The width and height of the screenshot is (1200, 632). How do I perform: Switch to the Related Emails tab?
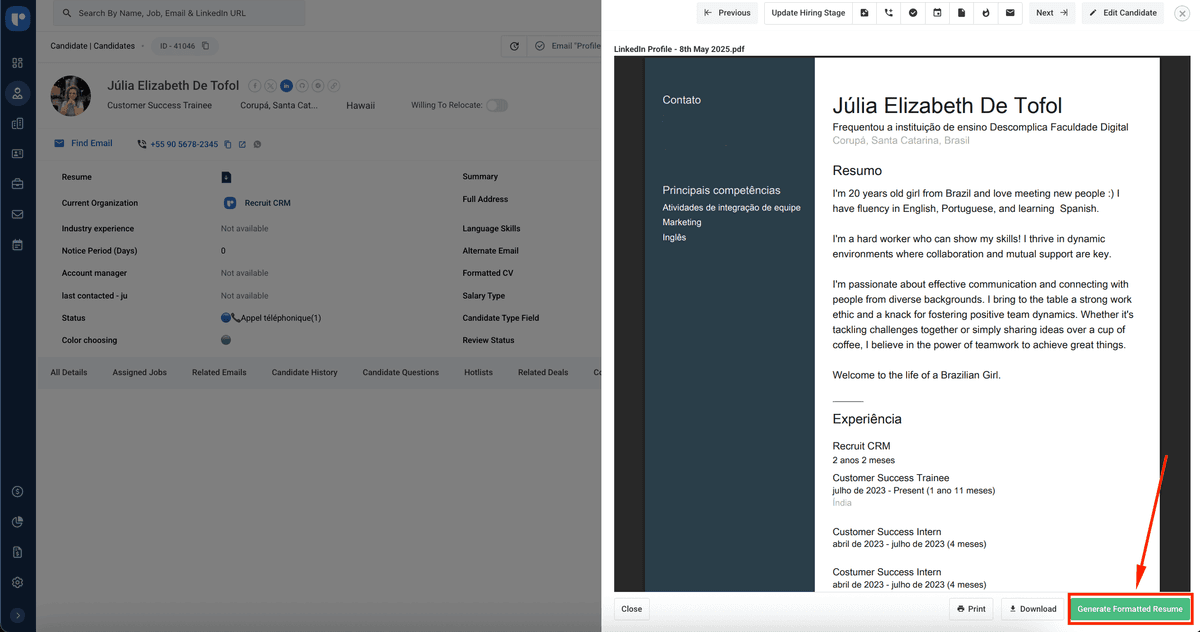pyautogui.click(x=219, y=371)
